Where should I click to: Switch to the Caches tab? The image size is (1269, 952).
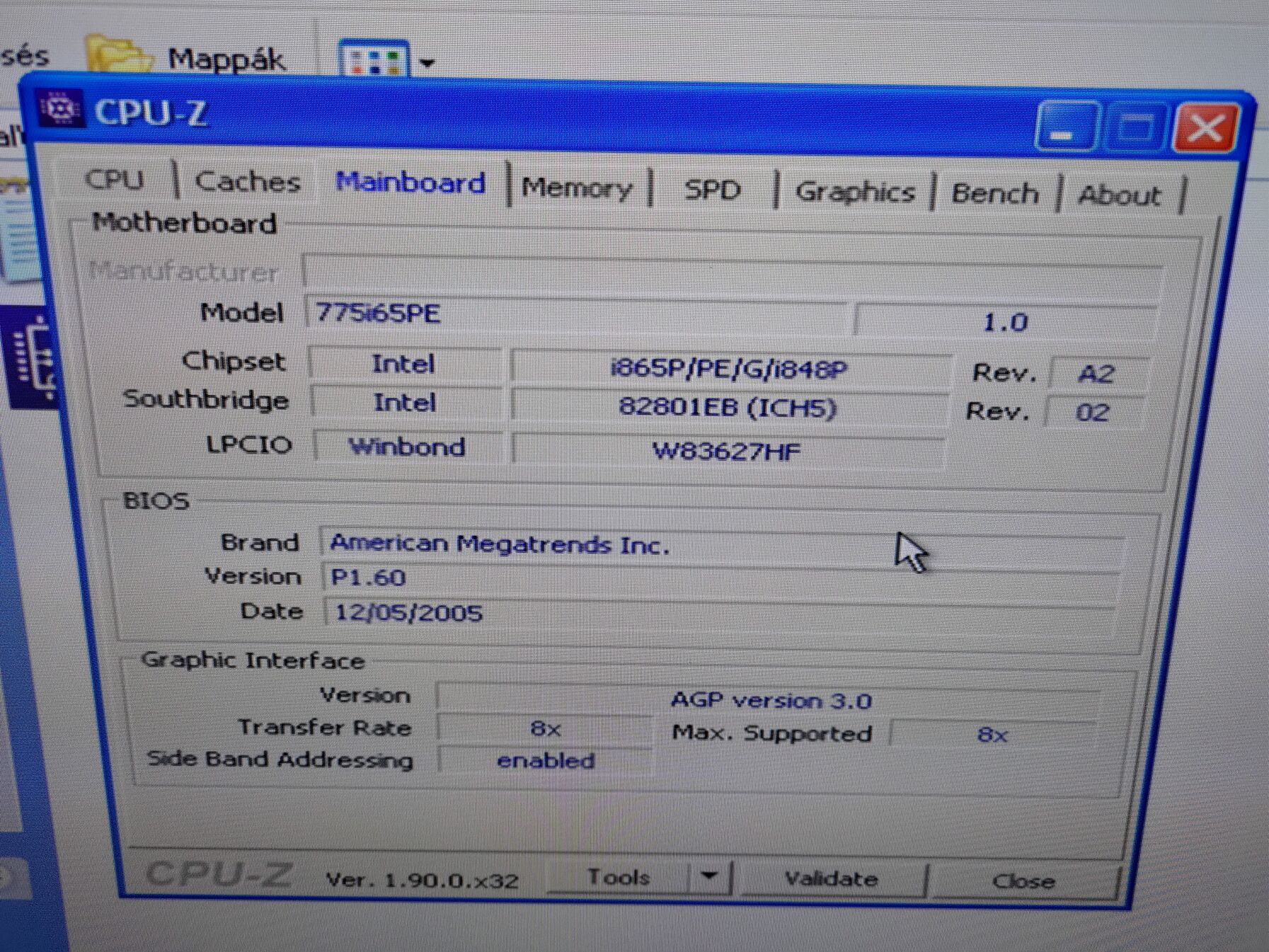[x=248, y=182]
